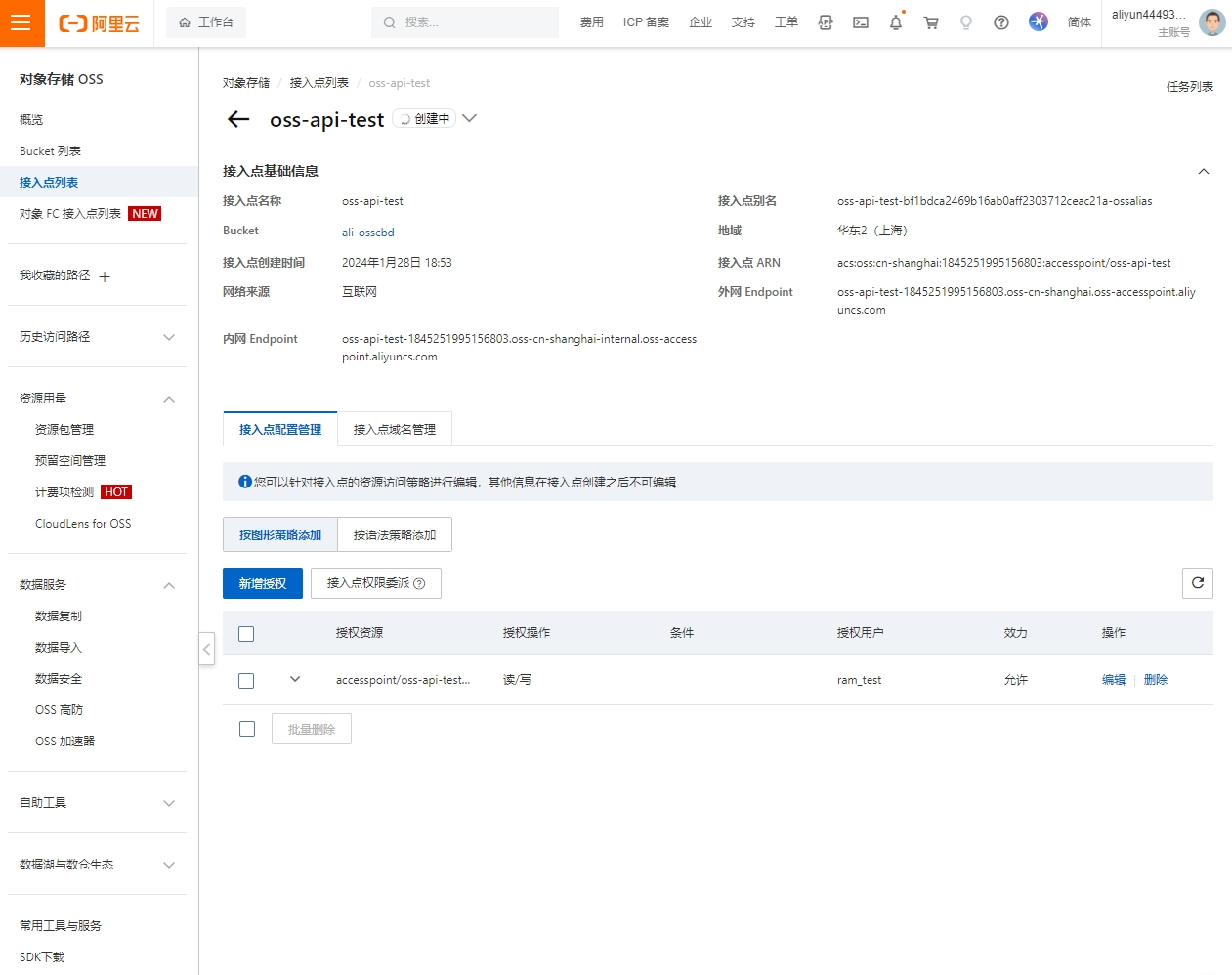Switch to the 接入点域名管理 tab

395,429
